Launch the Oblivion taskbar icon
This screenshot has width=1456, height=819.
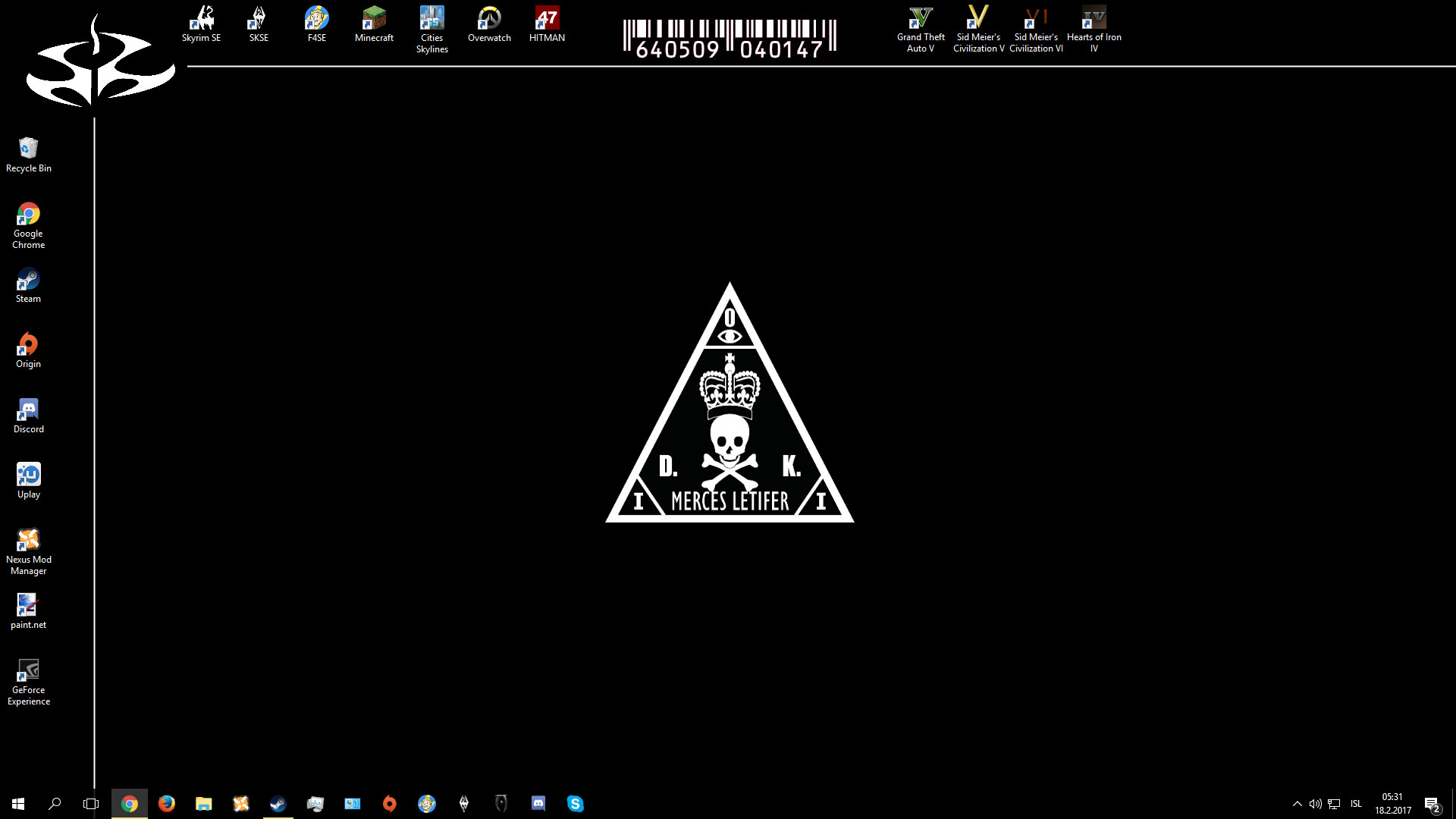point(501,803)
